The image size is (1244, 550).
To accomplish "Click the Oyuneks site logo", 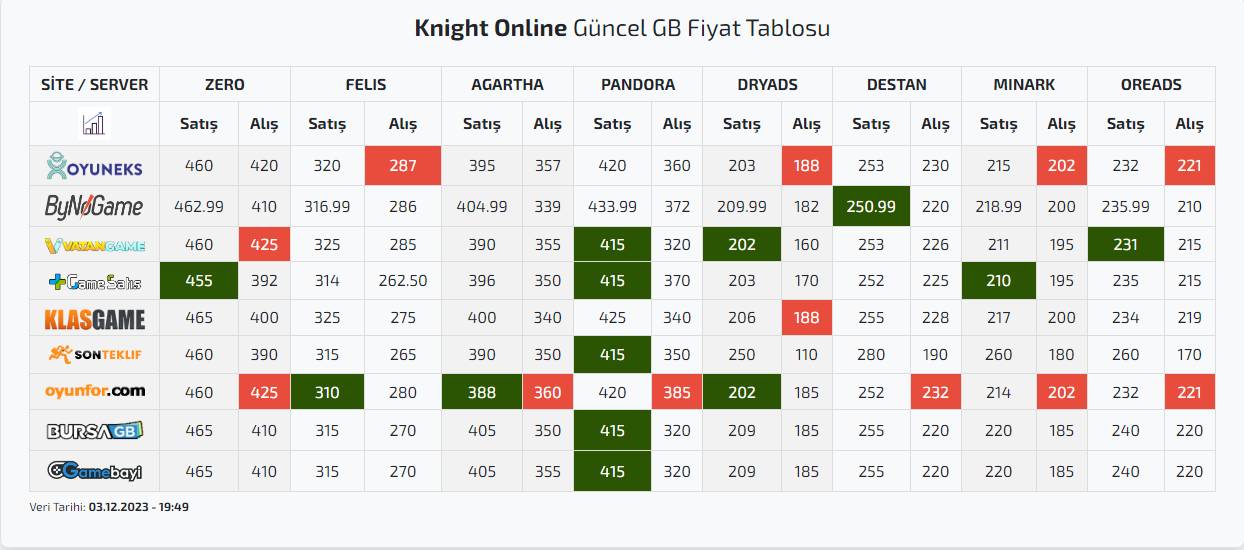I will (95, 166).
